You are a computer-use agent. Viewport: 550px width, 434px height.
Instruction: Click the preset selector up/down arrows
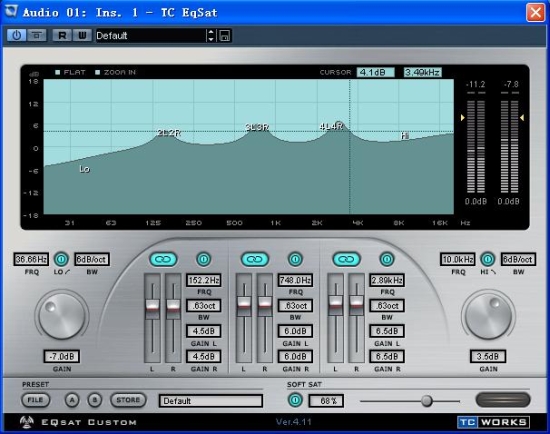pos(211,35)
